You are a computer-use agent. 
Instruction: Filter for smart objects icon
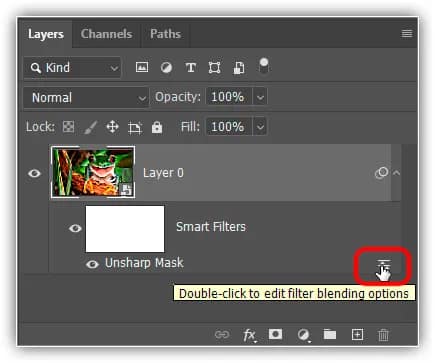pyautogui.click(x=239, y=68)
